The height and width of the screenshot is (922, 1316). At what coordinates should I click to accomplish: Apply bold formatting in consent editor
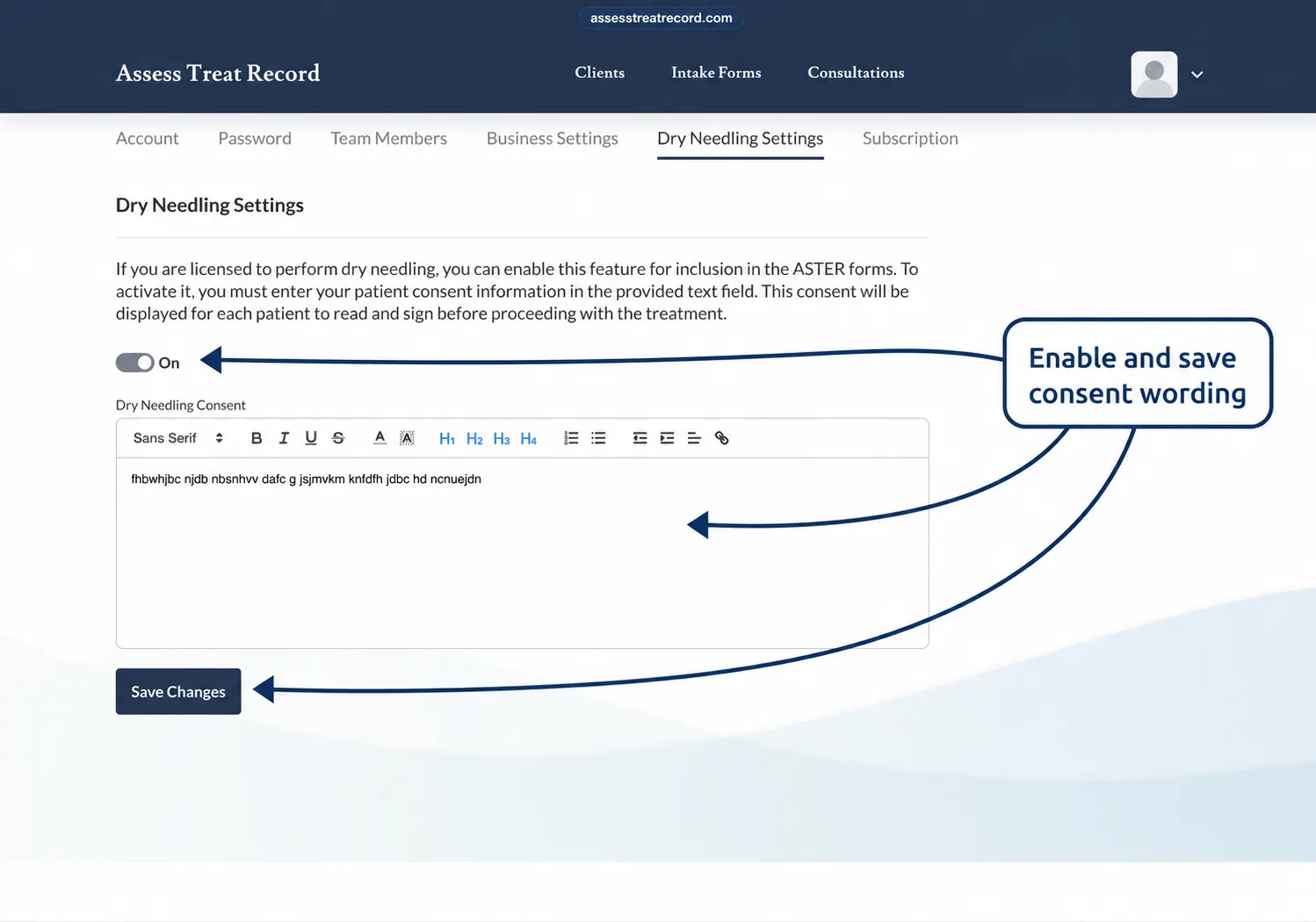[257, 438]
